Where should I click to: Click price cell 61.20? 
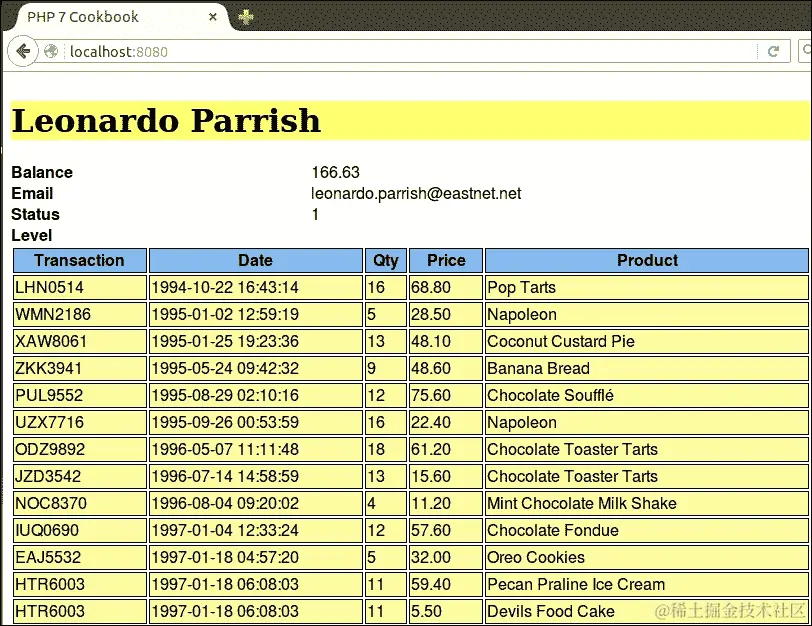click(x=446, y=449)
